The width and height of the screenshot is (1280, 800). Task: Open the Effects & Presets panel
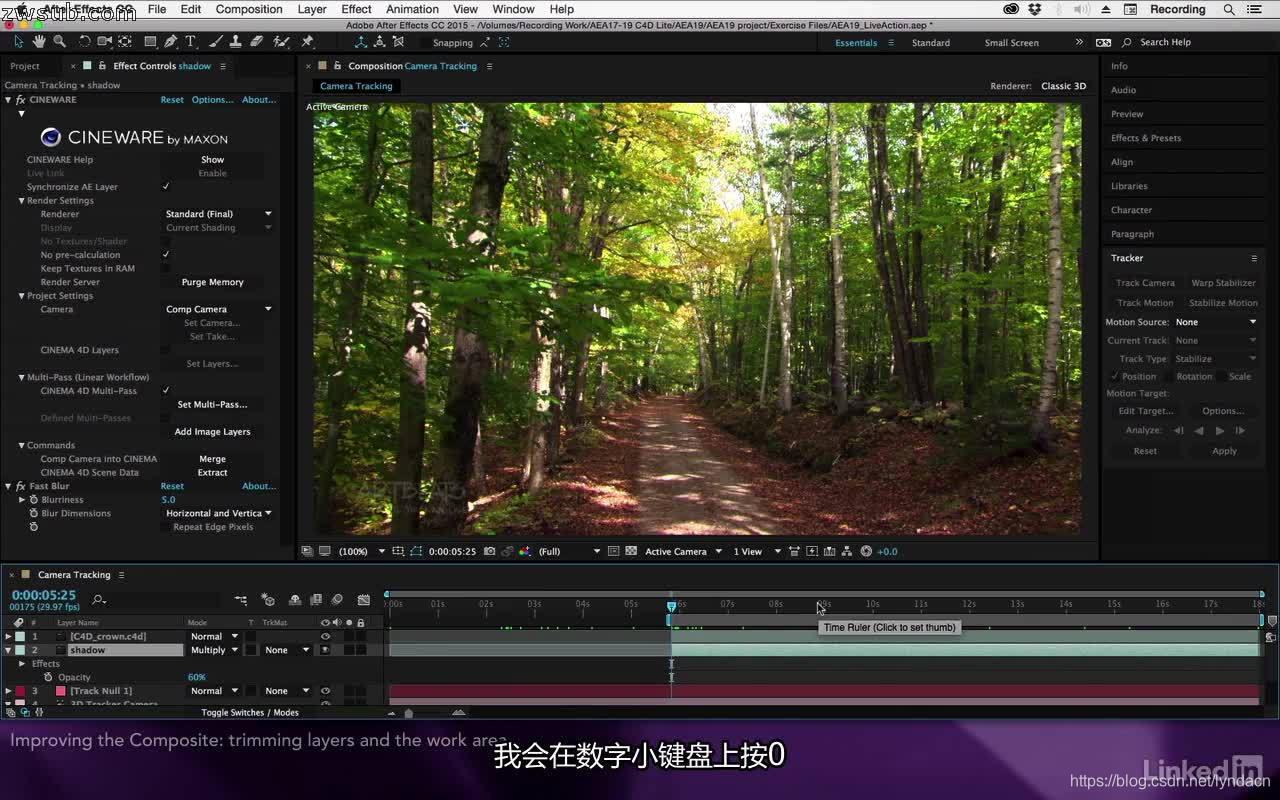pos(1146,138)
